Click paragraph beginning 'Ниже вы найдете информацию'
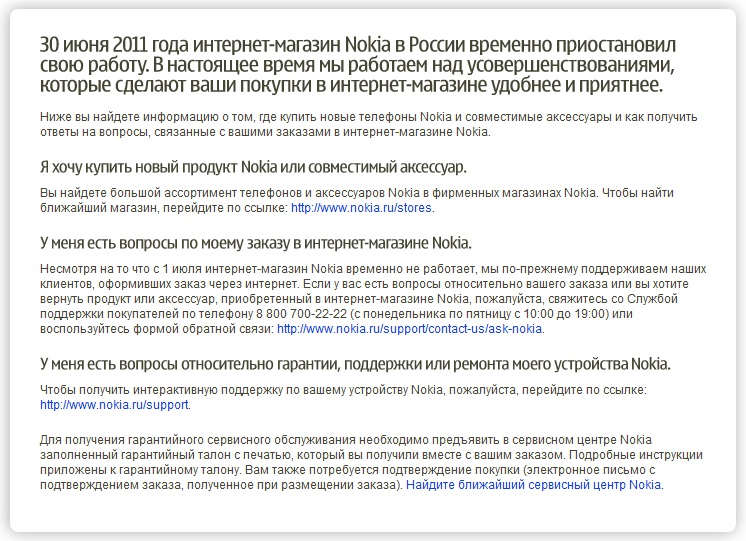The height and width of the screenshot is (541, 746). click(369, 124)
